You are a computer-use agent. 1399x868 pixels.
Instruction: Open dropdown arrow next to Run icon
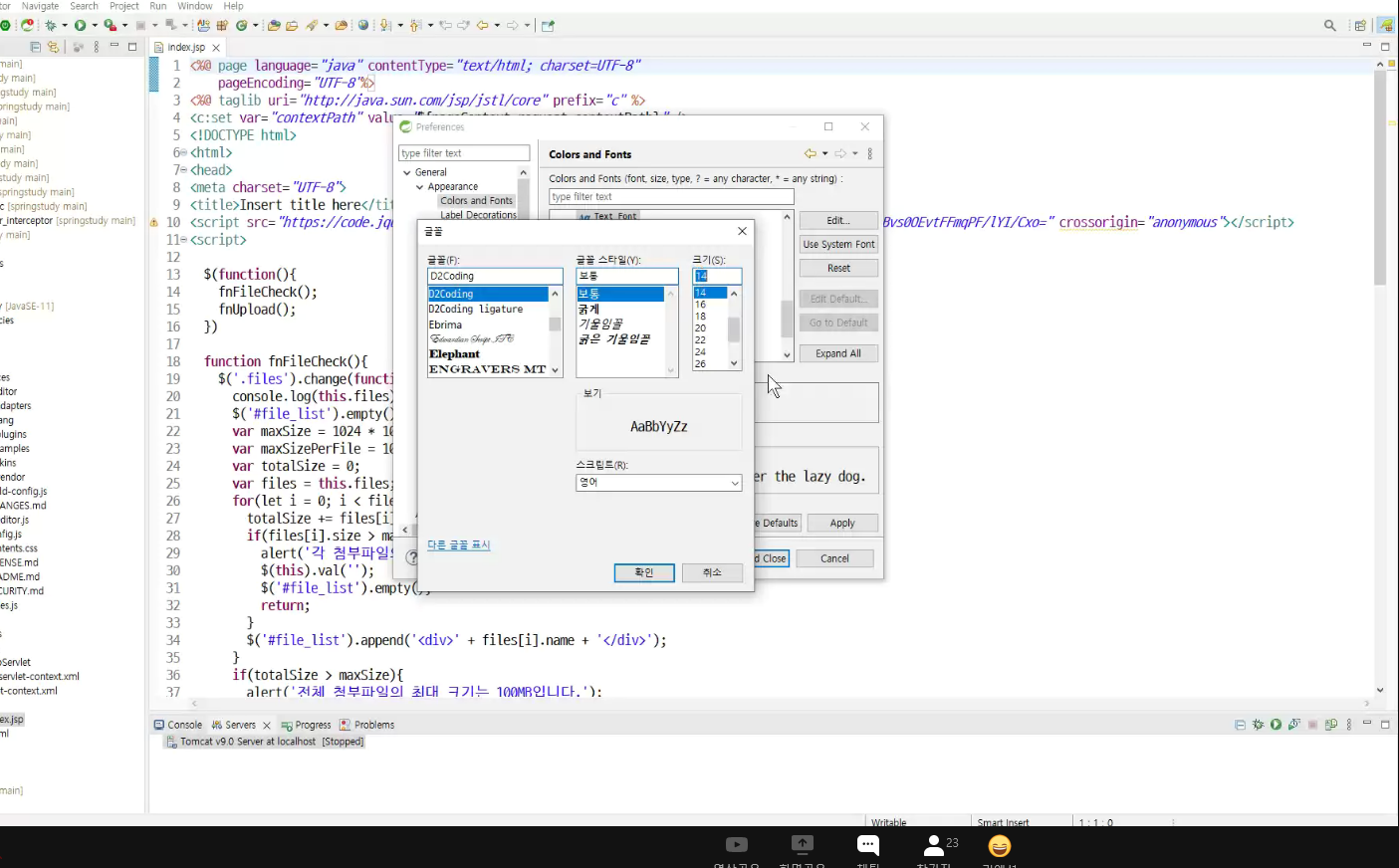[95, 25]
